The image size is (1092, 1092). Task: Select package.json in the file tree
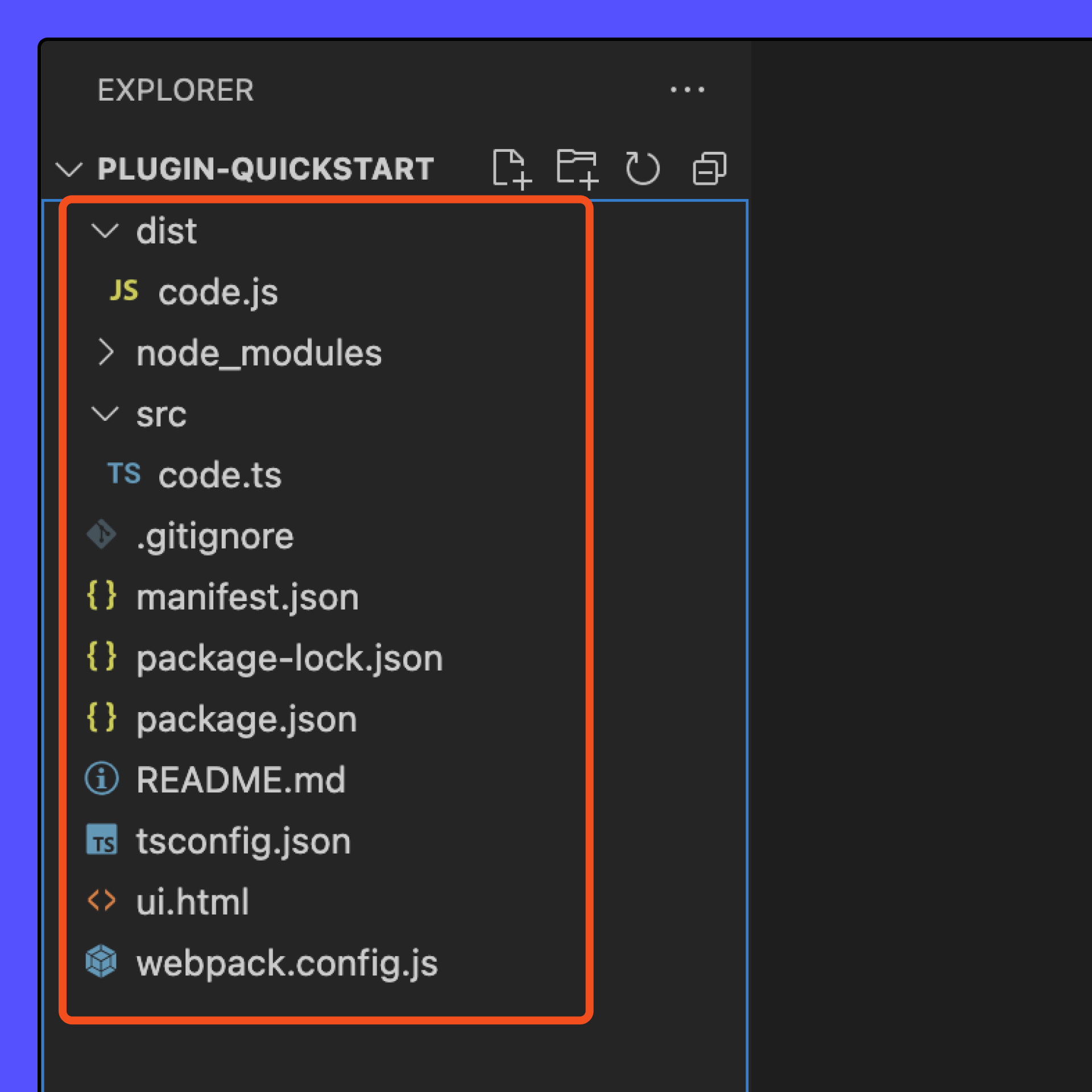(x=246, y=719)
